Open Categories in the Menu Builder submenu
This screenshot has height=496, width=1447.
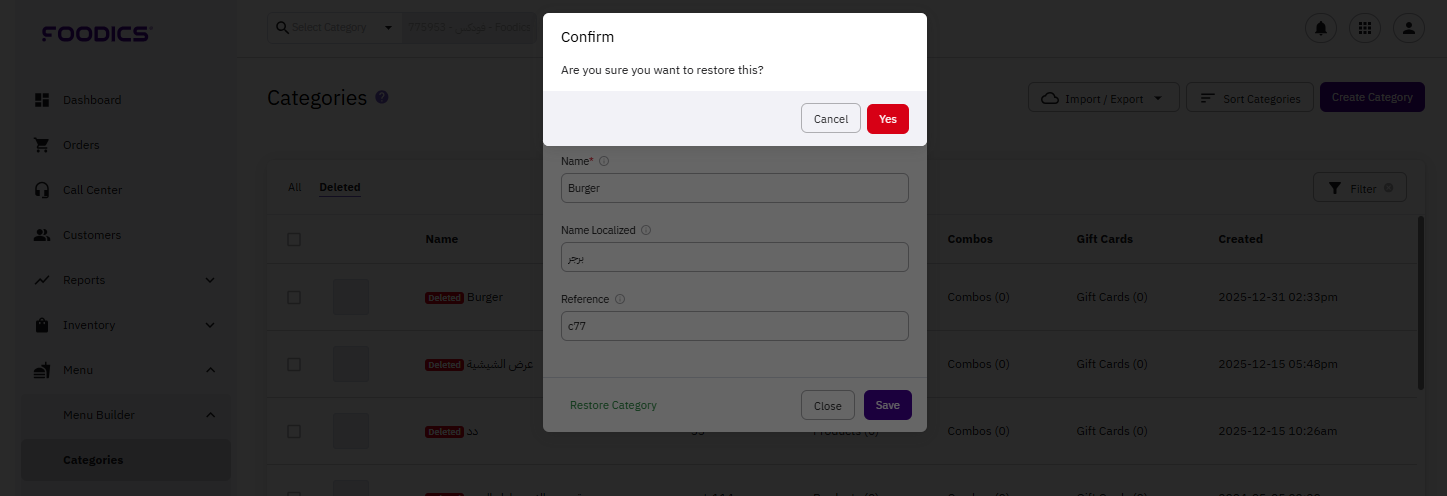tap(93, 460)
